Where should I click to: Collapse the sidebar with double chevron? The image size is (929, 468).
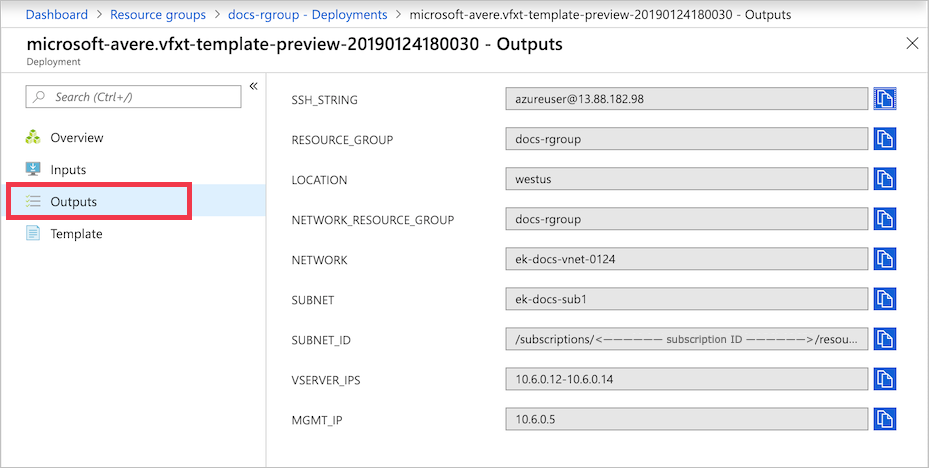(254, 86)
